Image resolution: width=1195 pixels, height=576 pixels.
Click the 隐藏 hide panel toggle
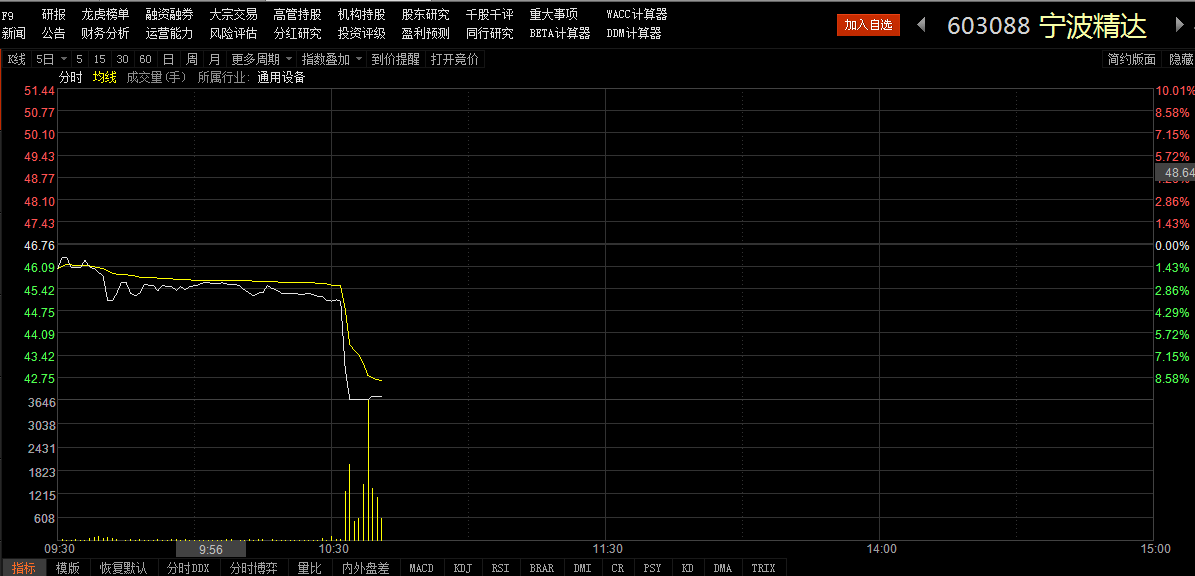(1181, 60)
